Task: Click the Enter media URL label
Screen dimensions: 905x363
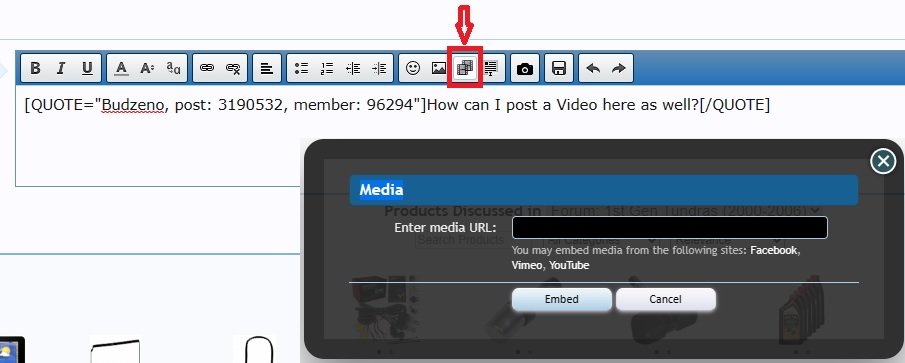Action: click(445, 227)
